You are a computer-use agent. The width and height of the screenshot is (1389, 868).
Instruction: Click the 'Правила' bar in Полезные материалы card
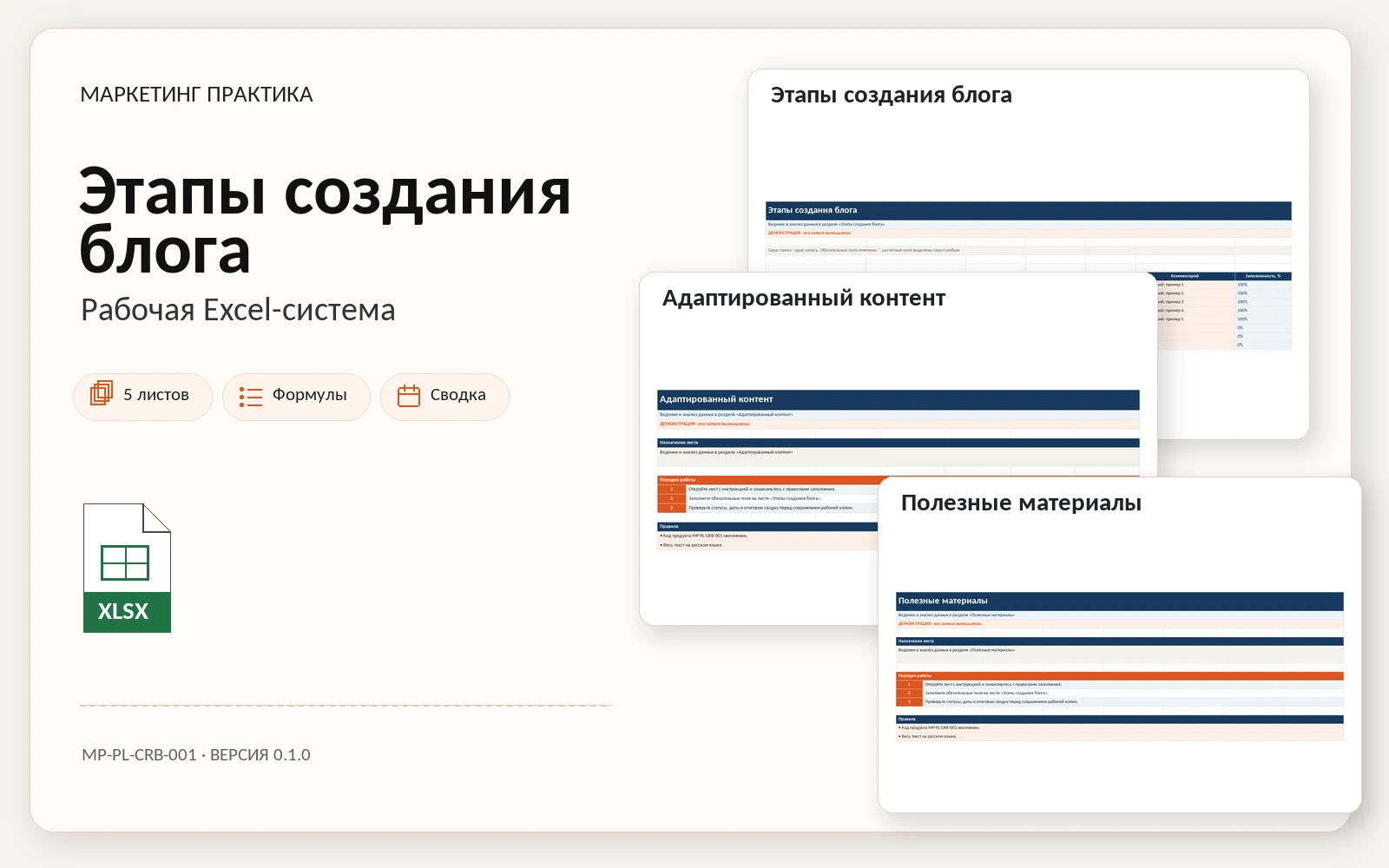coord(1119,719)
